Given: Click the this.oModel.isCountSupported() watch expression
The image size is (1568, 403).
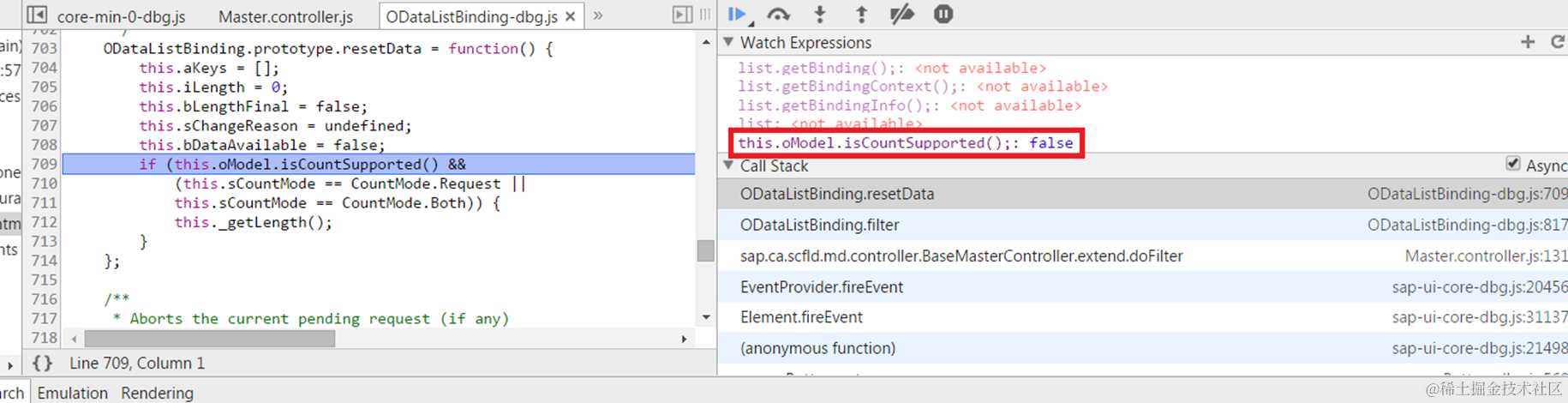Looking at the screenshot, I should coord(906,143).
